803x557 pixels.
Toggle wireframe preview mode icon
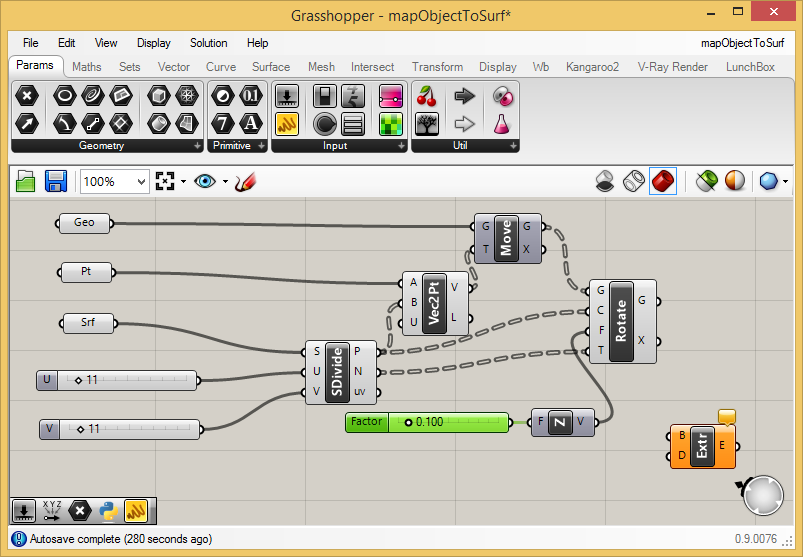pyautogui.click(x=633, y=181)
